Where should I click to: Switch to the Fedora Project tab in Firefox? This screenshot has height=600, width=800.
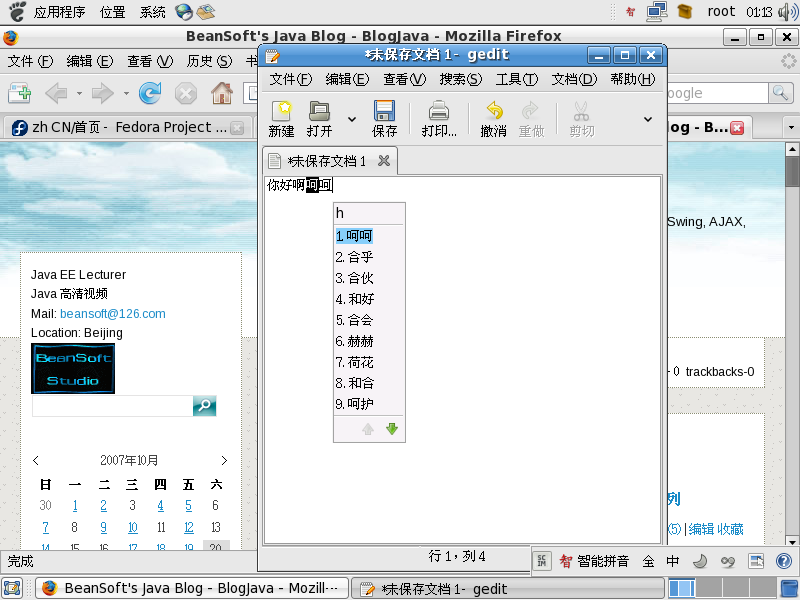point(128,128)
